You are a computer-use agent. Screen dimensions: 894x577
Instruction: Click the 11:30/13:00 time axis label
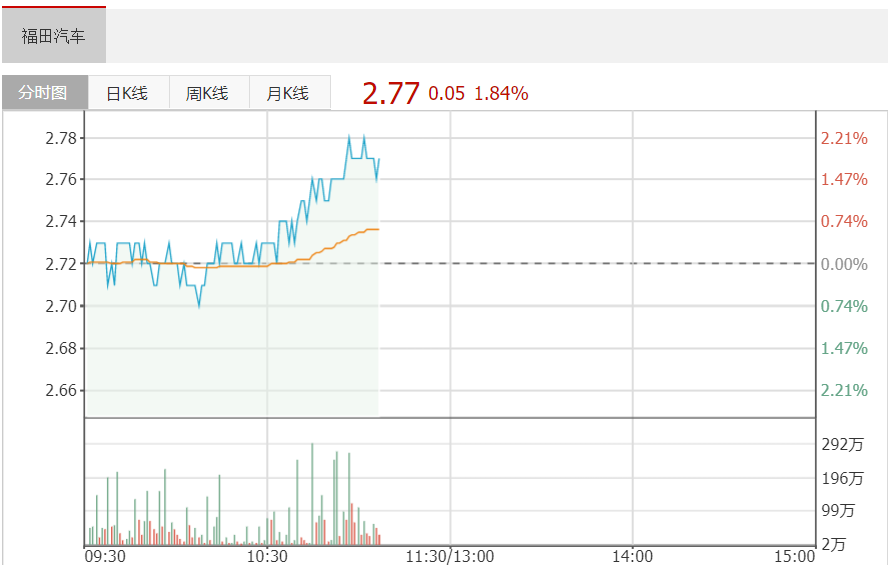[x=450, y=556]
